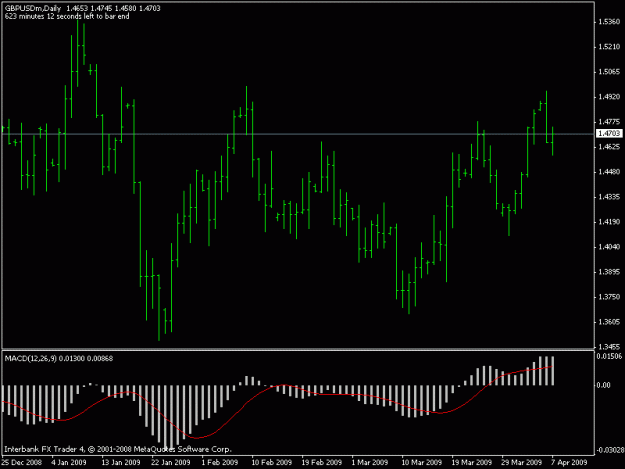Click the Interbank FX Trader 4 copyright text
The image size is (625, 469).
(118, 449)
